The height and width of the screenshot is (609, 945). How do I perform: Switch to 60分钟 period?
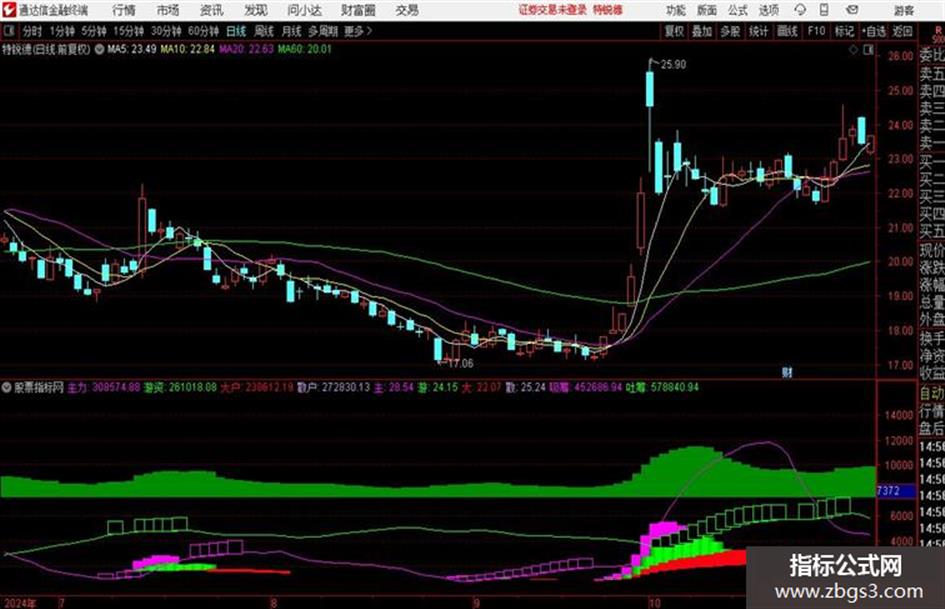(204, 31)
